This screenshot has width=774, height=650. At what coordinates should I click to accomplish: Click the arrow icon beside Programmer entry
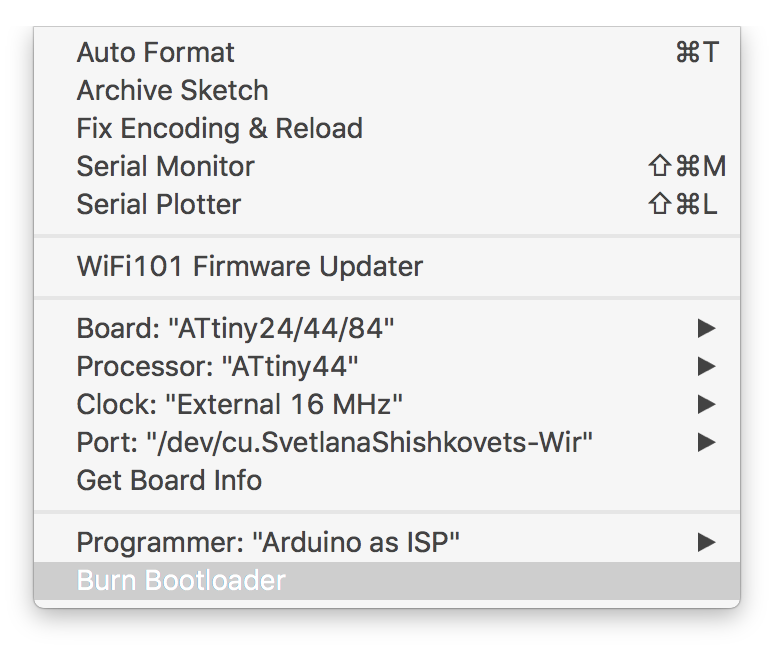706,543
